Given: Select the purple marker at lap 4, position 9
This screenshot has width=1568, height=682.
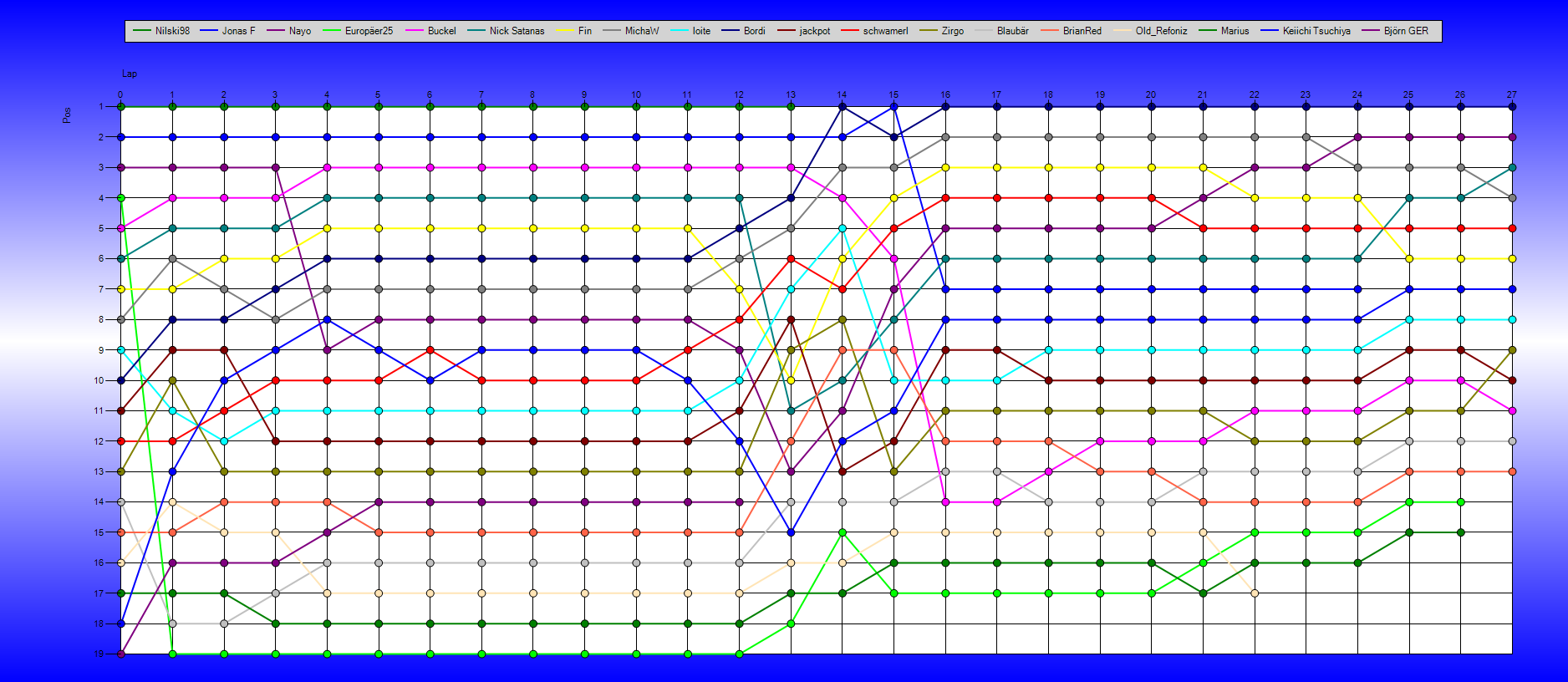Looking at the screenshot, I should (x=327, y=350).
